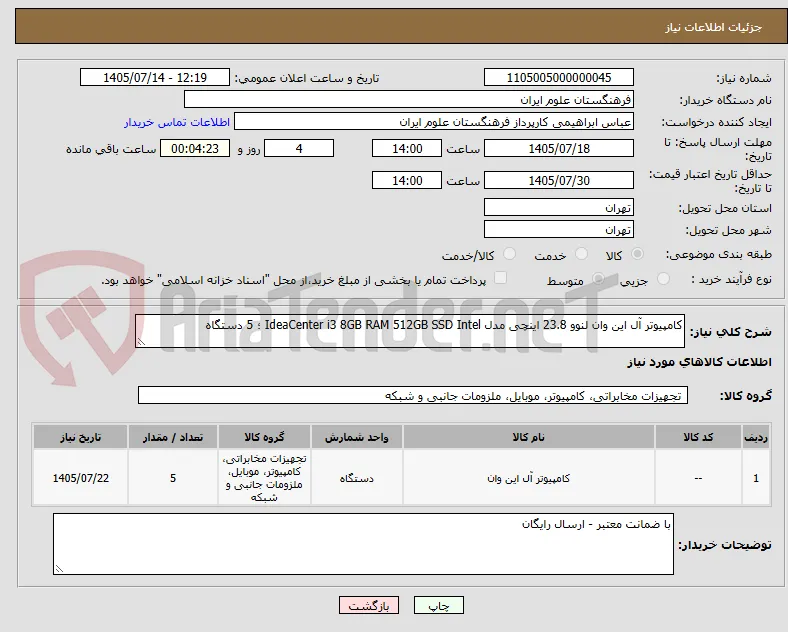This screenshot has width=788, height=632.
Task: Click the table cell کامپیوتر آل این وان
Action: [528, 478]
